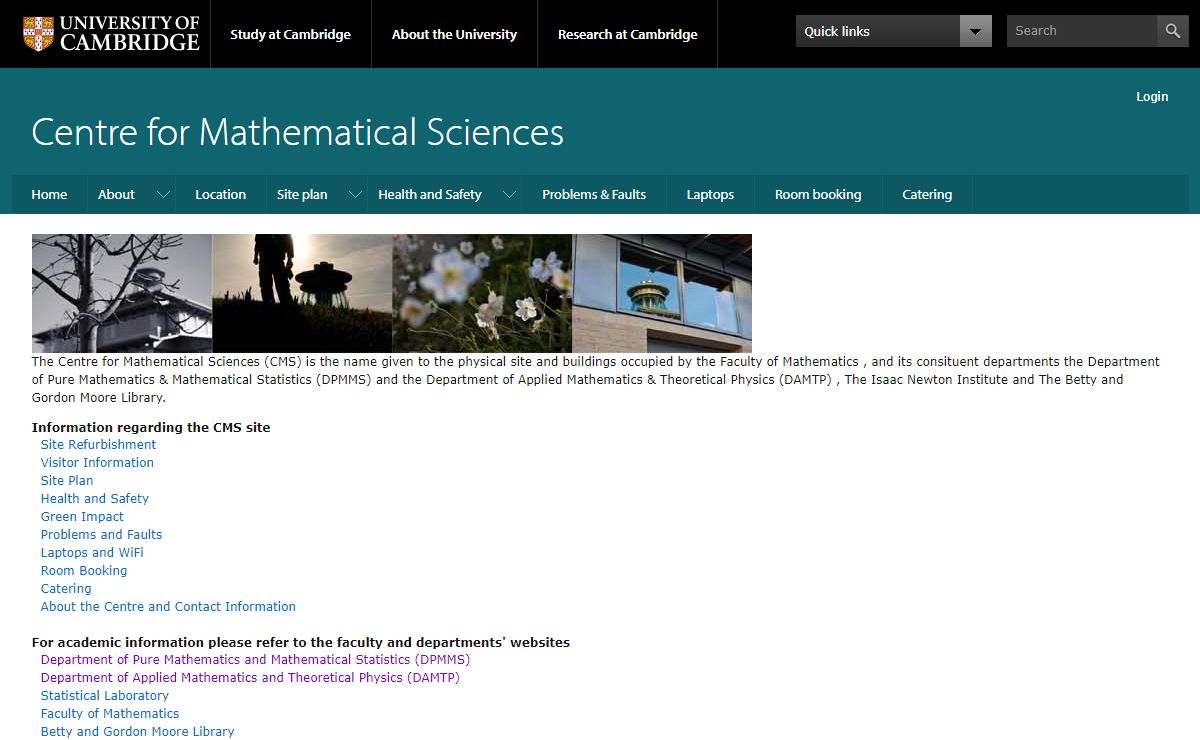Click the University of Cambridge crest logo
This screenshot has width=1200, height=740.
[x=39, y=34]
